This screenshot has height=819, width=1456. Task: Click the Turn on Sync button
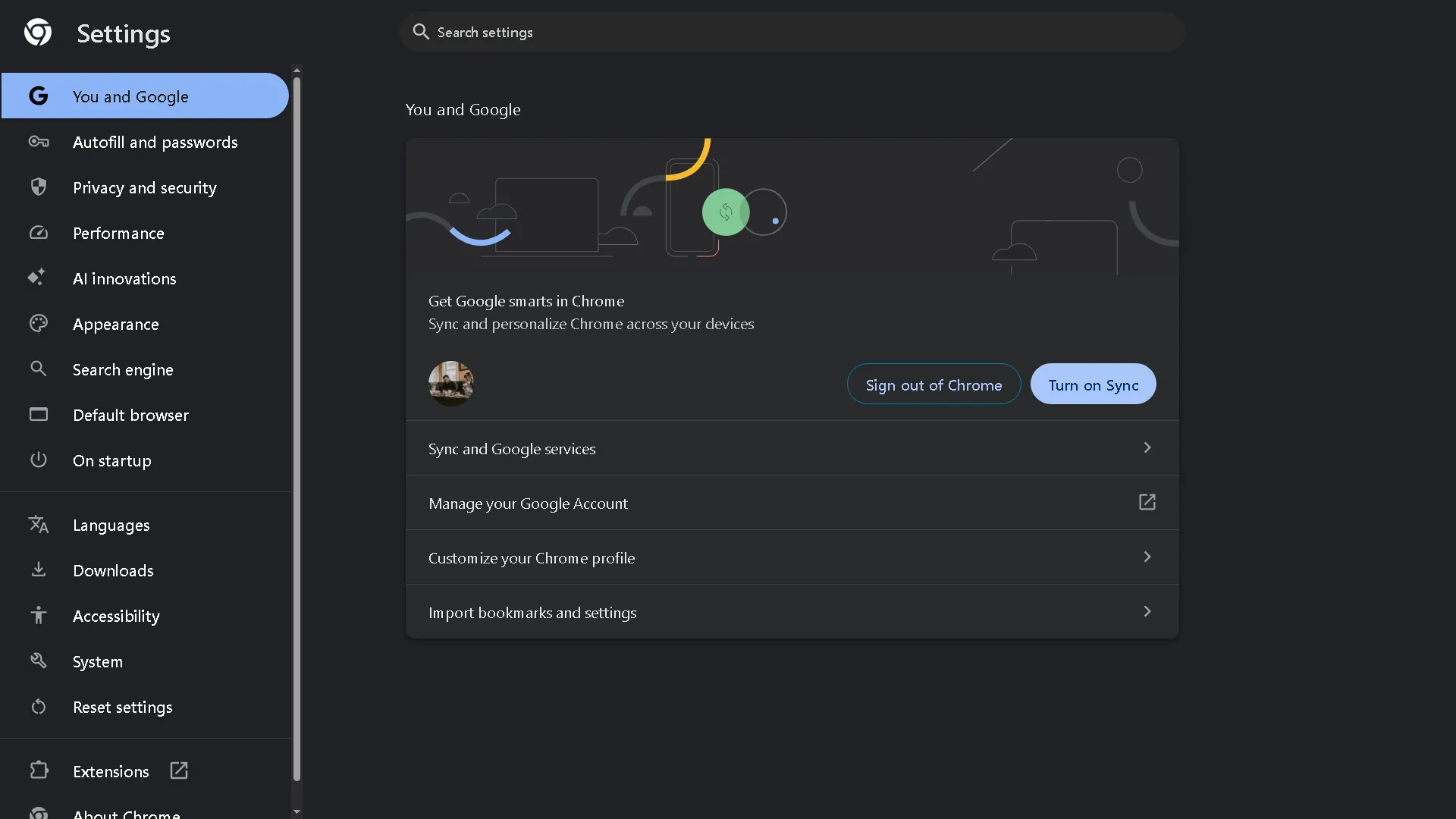pos(1093,384)
